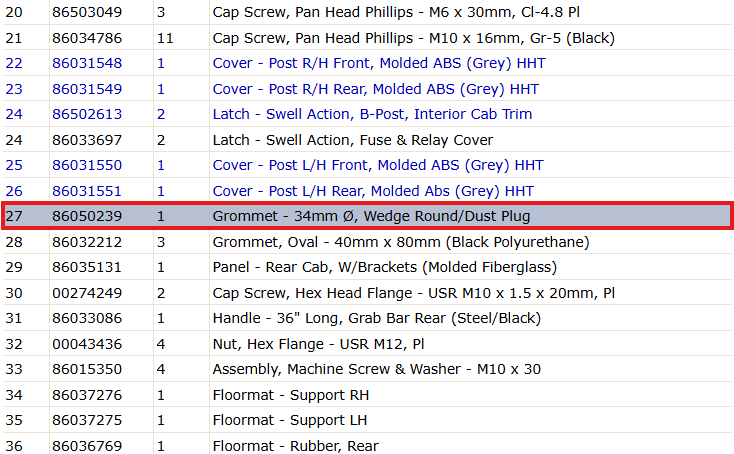Screen dimensions: 734x454
Task: Click Latch - Fuse & Relay Cover row
Action: [367, 140]
